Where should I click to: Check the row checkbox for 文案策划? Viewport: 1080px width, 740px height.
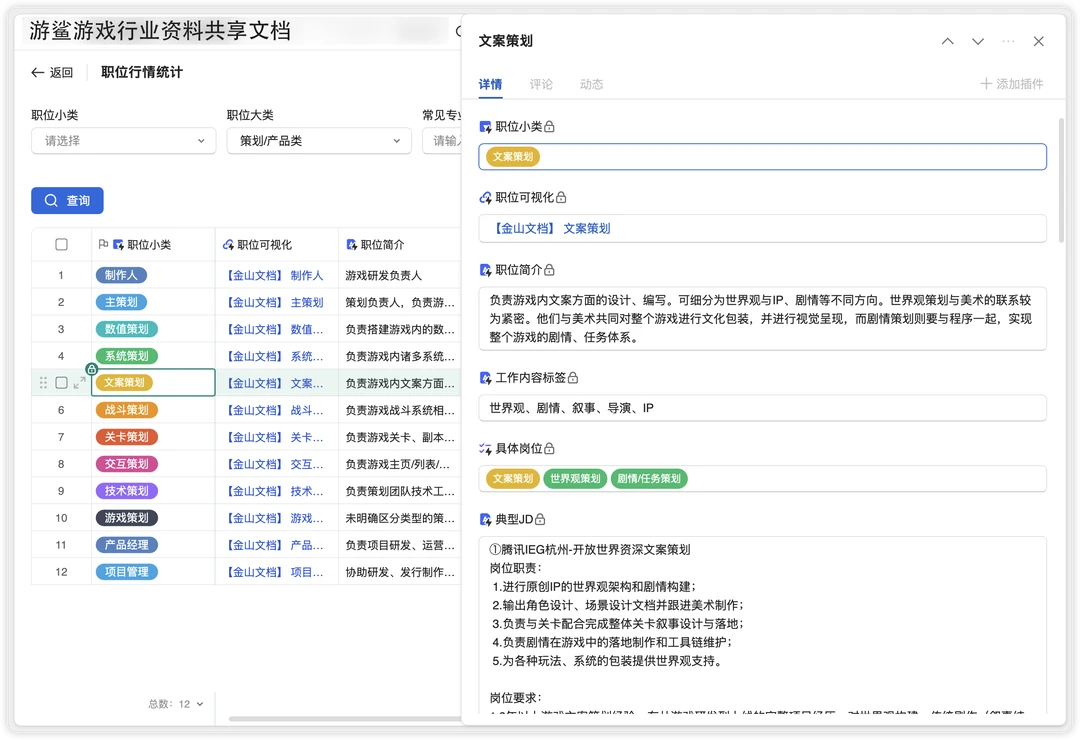[62, 383]
